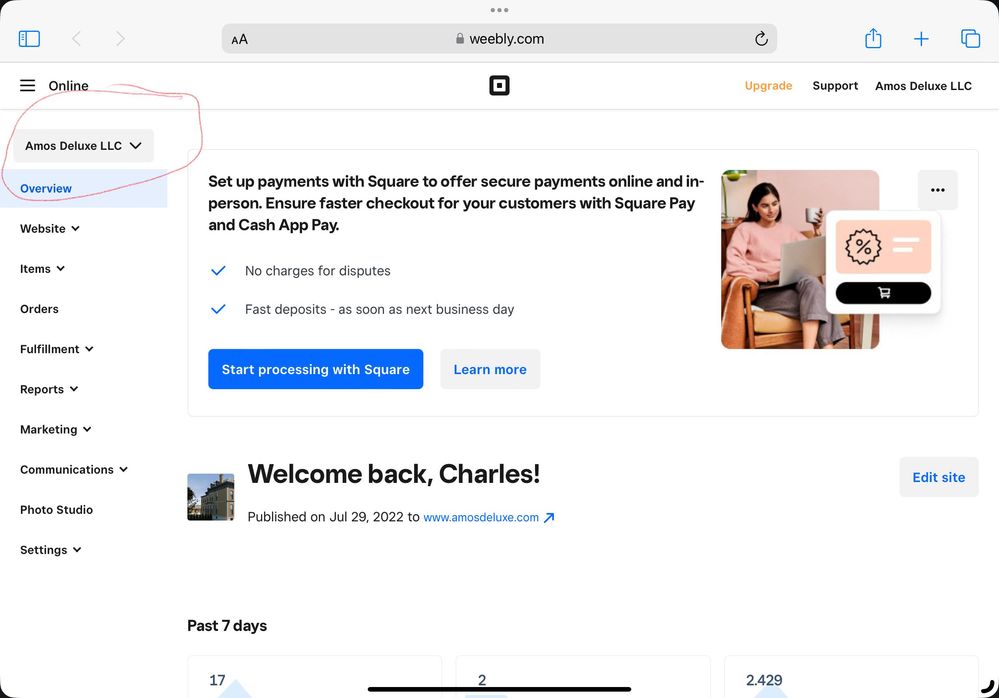Reload the weebly.com page
999x698 pixels.
[761, 39]
